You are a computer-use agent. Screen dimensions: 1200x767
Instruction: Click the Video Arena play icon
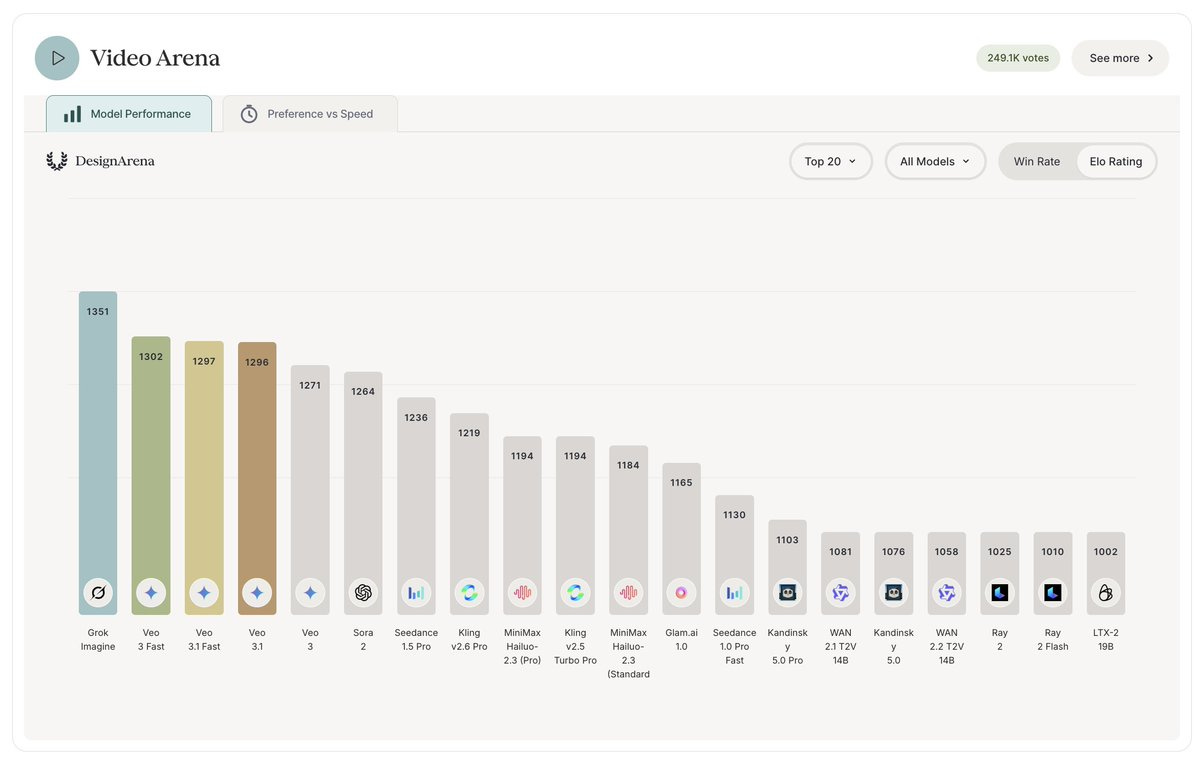click(57, 58)
